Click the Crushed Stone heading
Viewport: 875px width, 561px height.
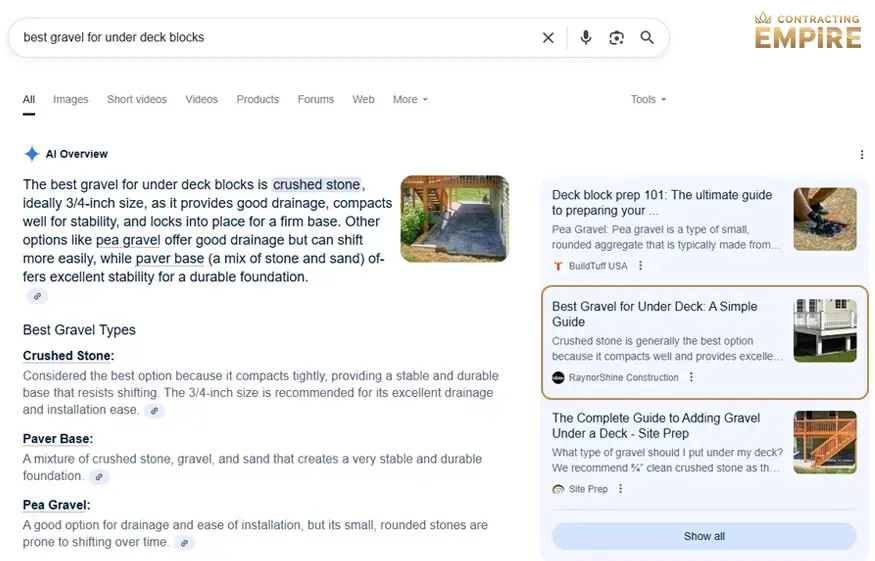(68, 356)
